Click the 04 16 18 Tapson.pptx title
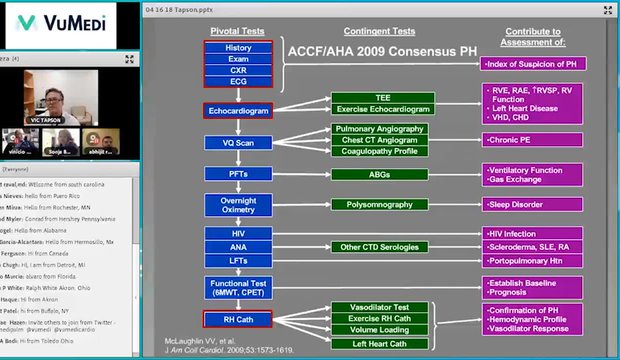Viewport: 620px width, 360px height. pos(179,10)
